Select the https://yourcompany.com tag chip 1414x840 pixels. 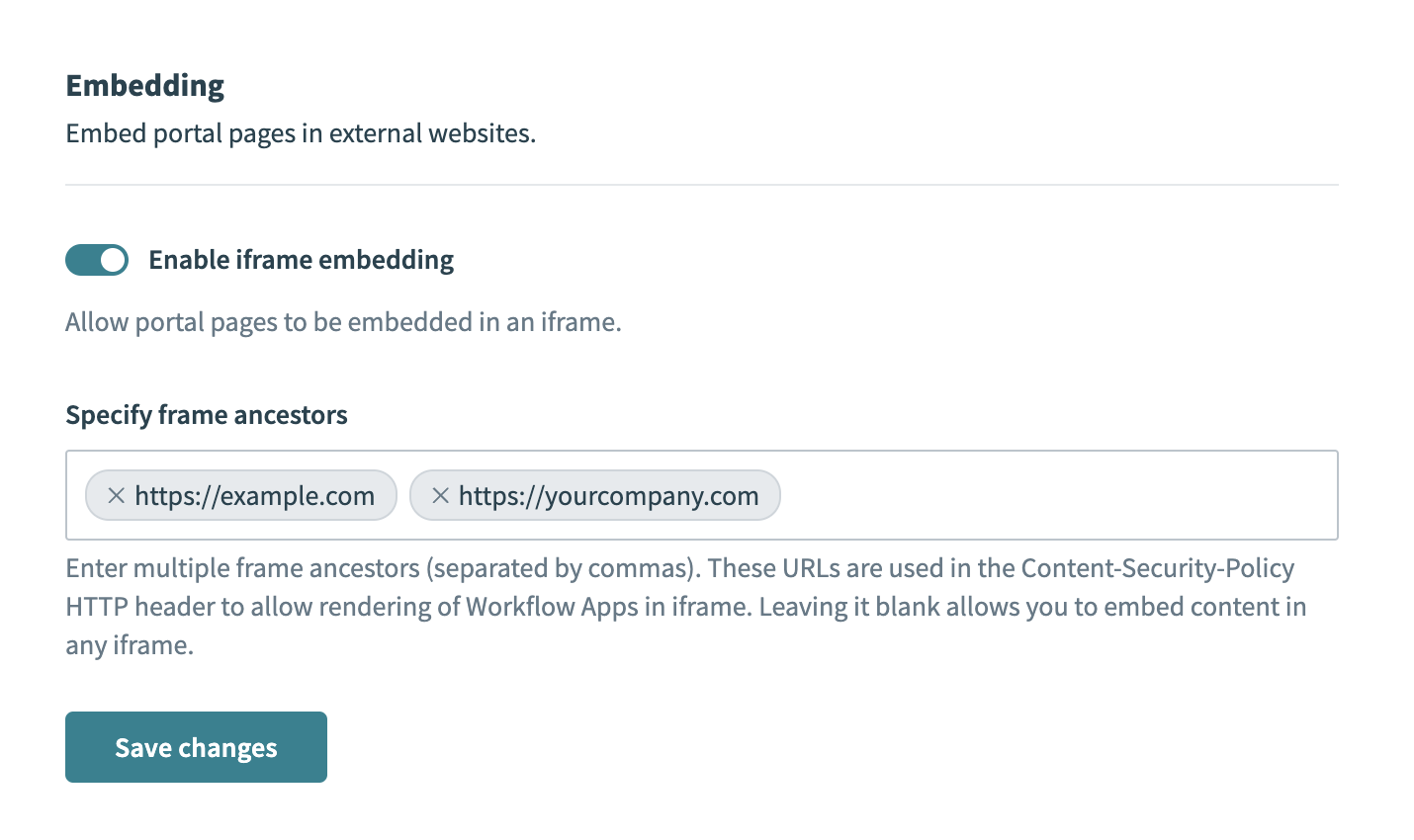613,495
